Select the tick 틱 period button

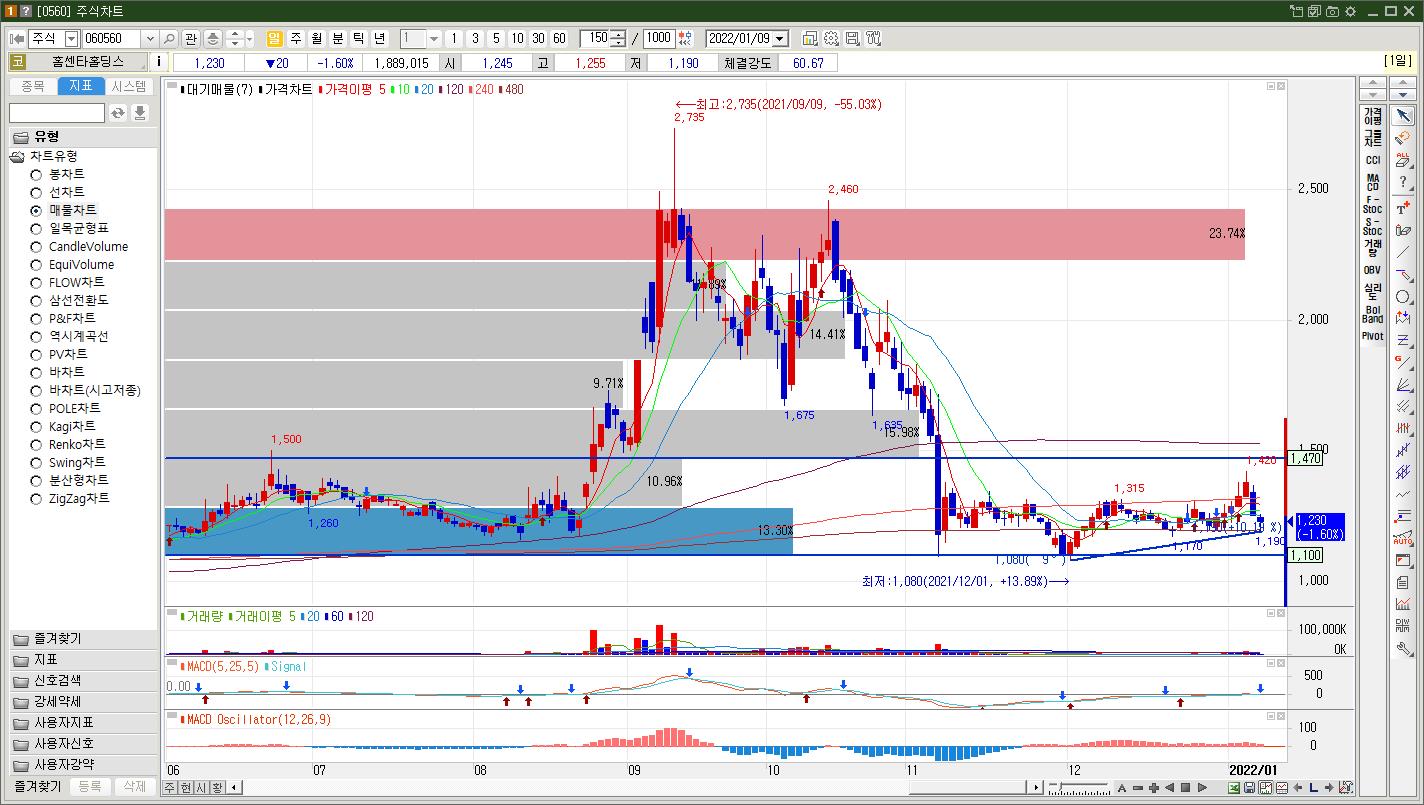tap(359, 38)
